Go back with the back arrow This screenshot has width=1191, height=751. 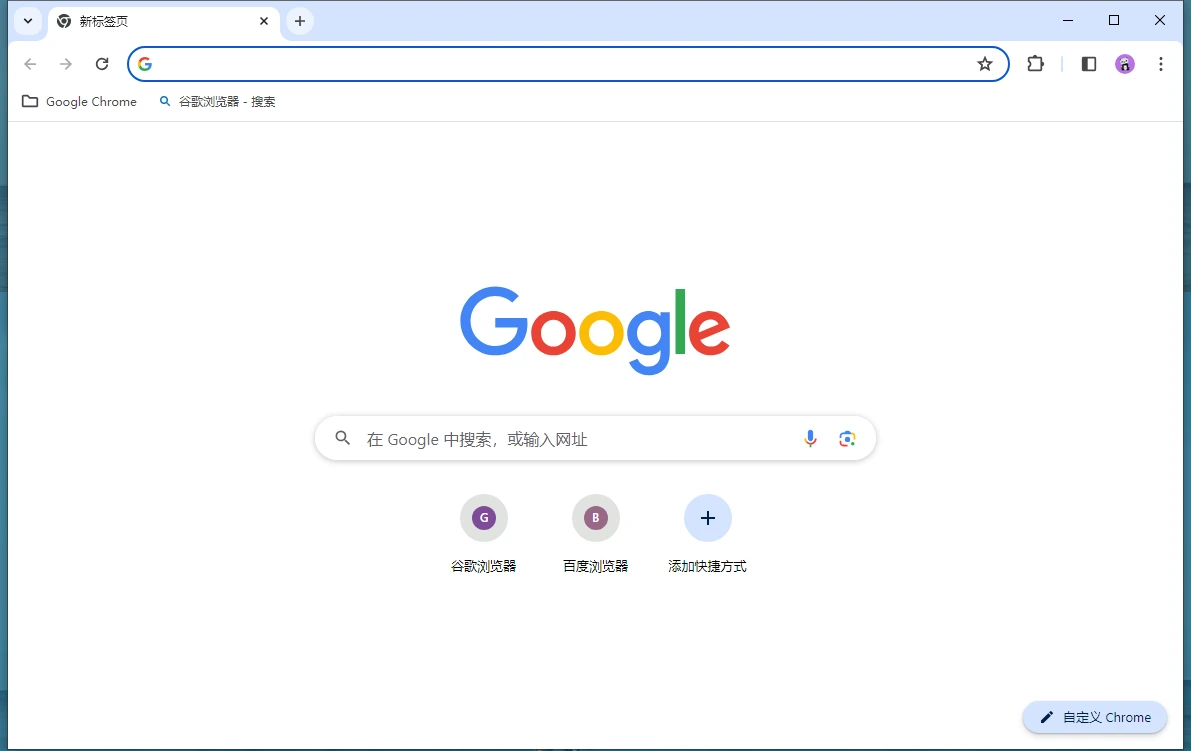(30, 64)
